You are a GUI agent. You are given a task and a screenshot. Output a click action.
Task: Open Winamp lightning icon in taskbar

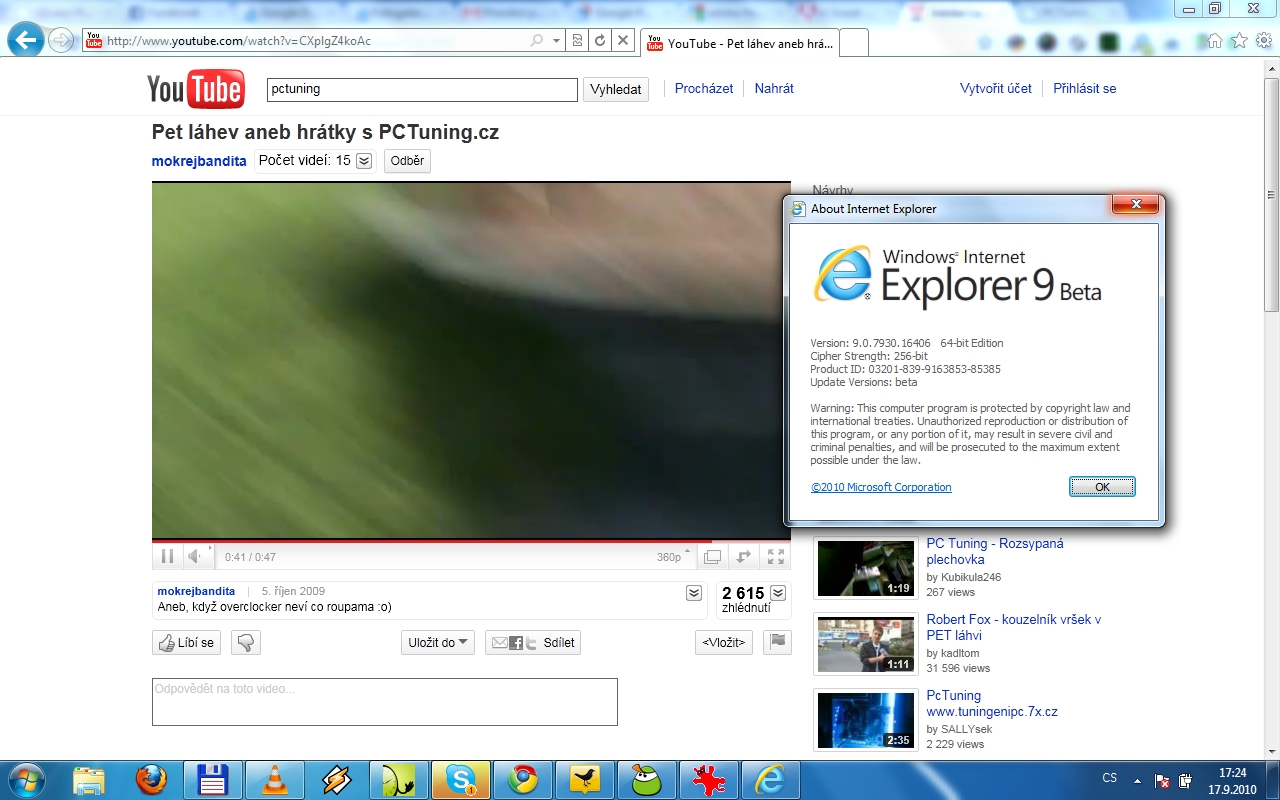tap(337, 779)
